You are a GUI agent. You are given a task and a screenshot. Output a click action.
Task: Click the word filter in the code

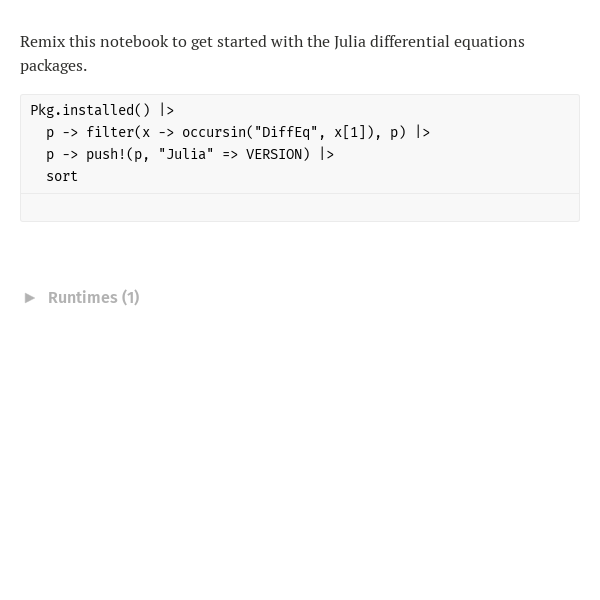110,132
